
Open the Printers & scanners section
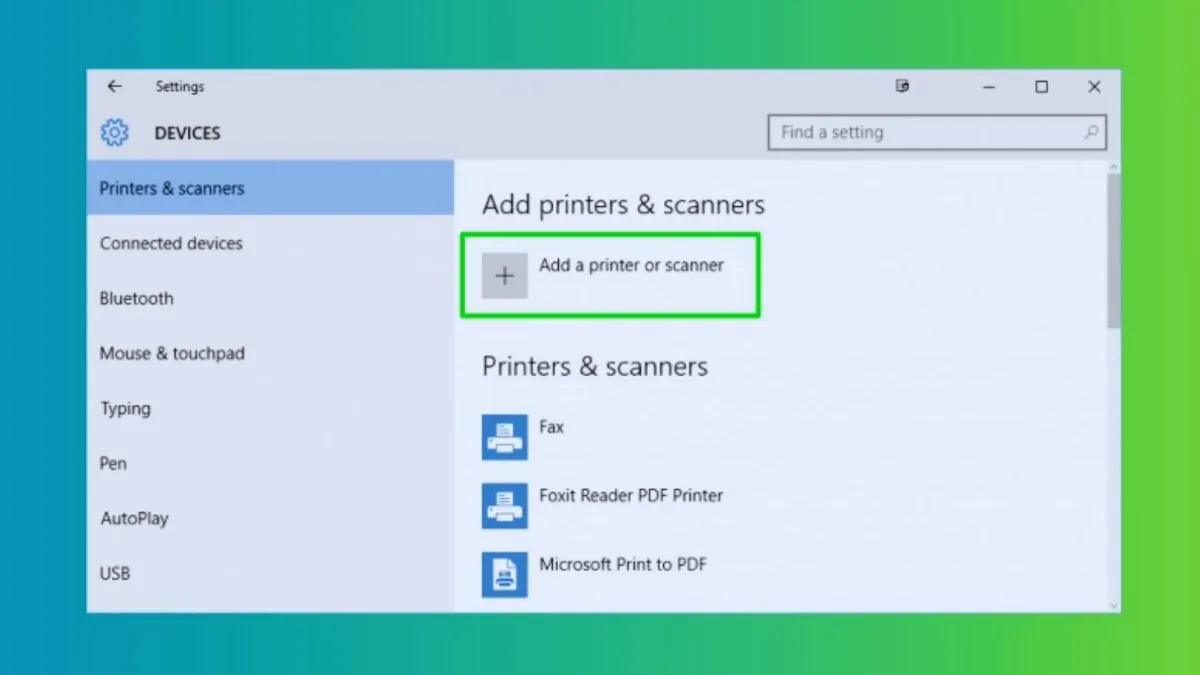tap(171, 188)
